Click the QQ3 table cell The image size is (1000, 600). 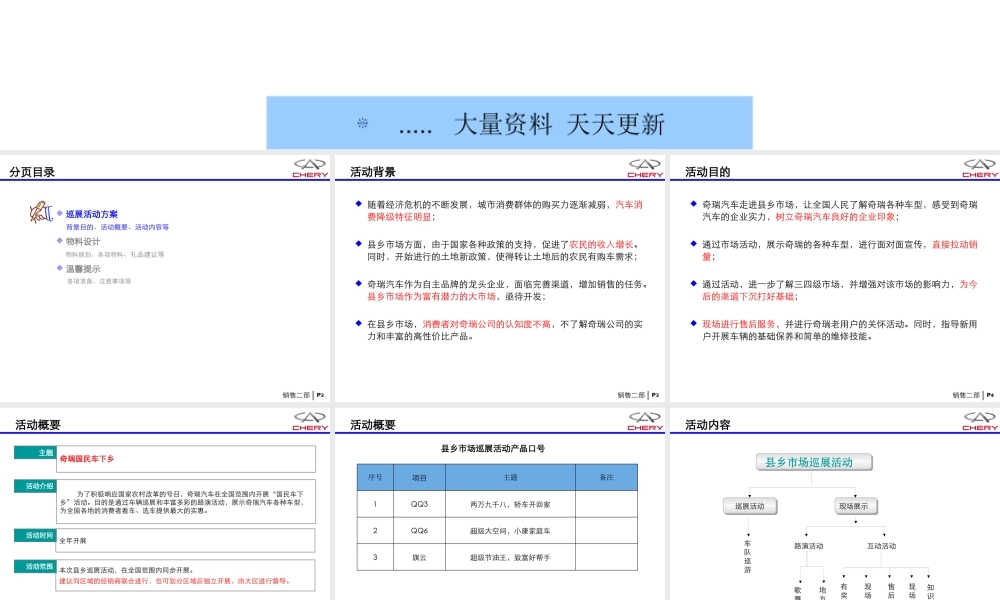point(419,504)
